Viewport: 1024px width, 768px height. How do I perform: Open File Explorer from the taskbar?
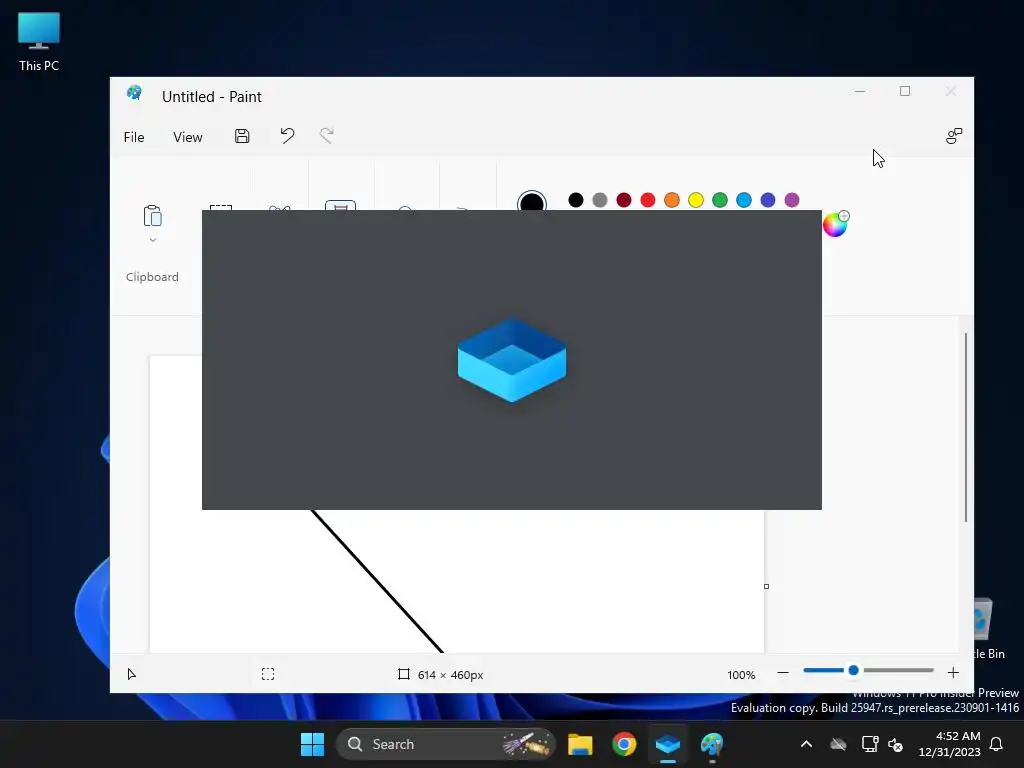pos(580,744)
